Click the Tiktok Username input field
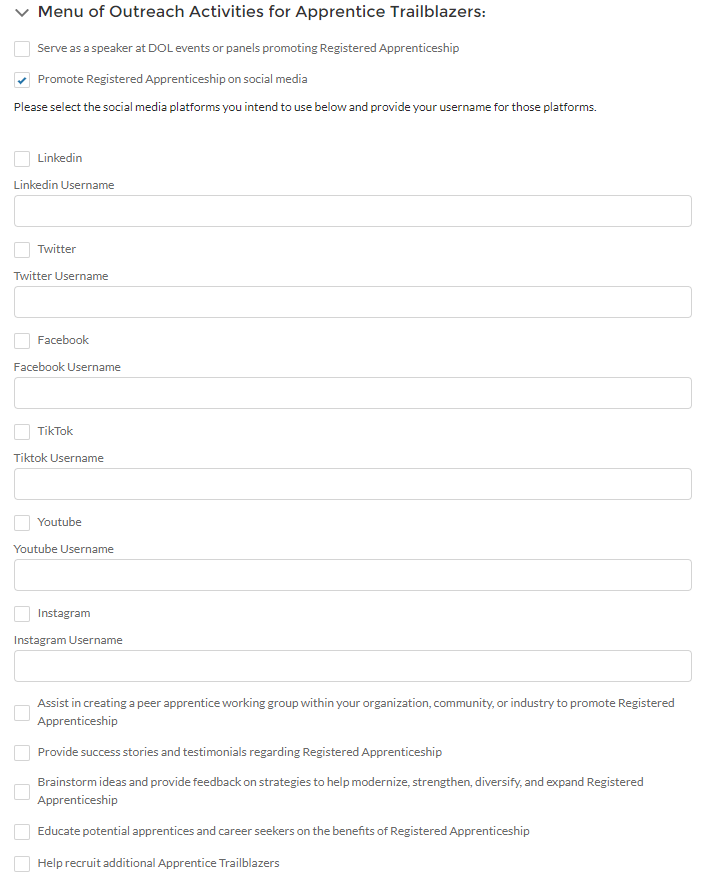Image resolution: width=712 pixels, height=880 pixels. [x=352, y=484]
